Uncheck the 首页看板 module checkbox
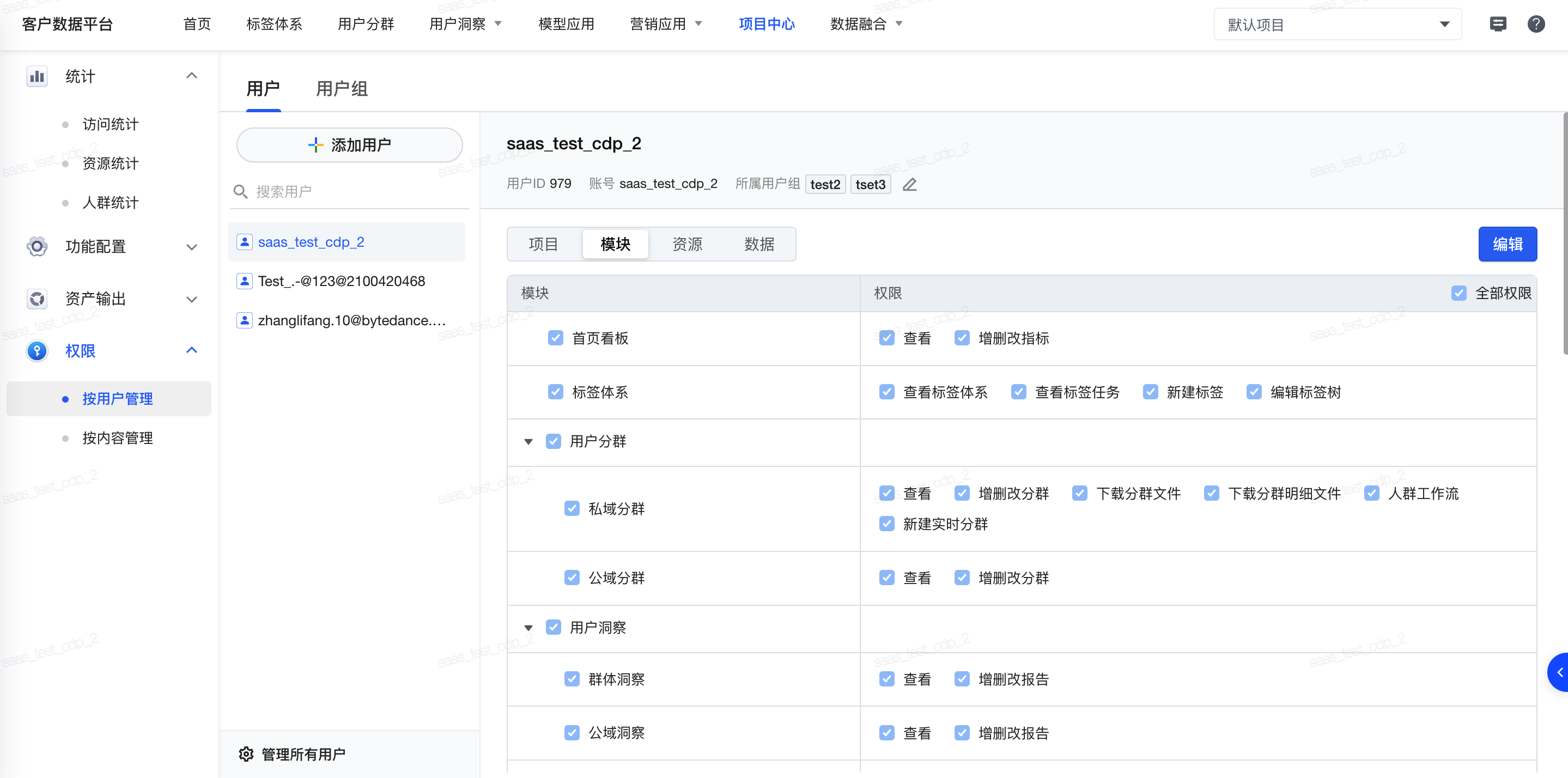Screen dimensions: 1568x778 coord(555,338)
